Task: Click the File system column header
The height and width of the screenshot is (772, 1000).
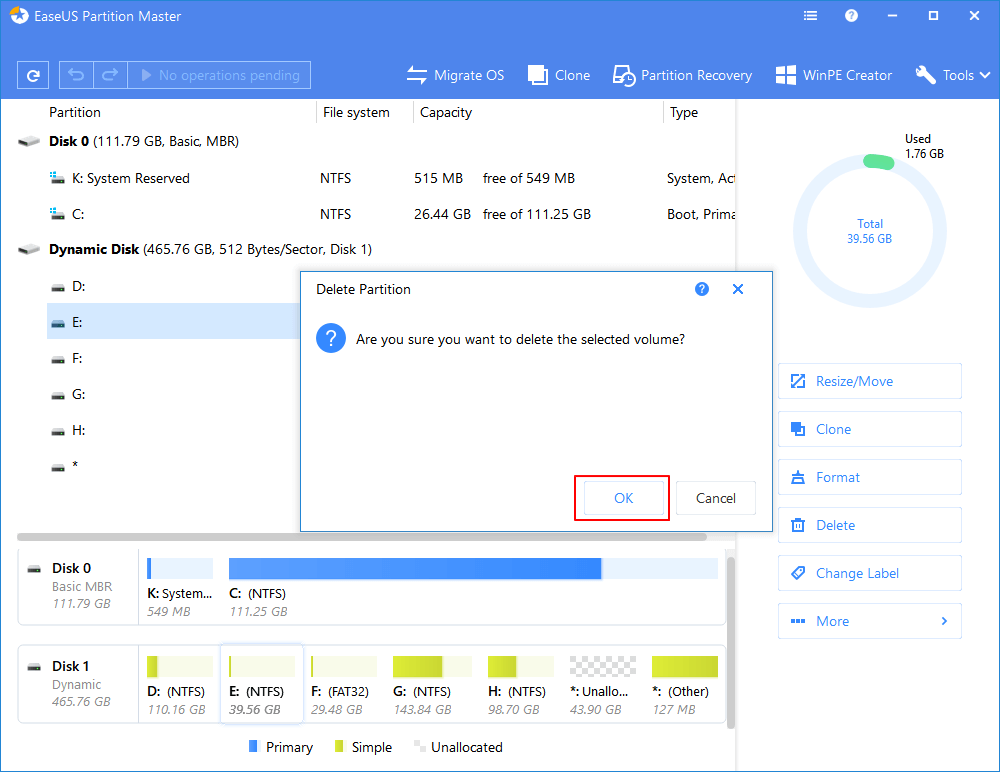Action: 356,112
